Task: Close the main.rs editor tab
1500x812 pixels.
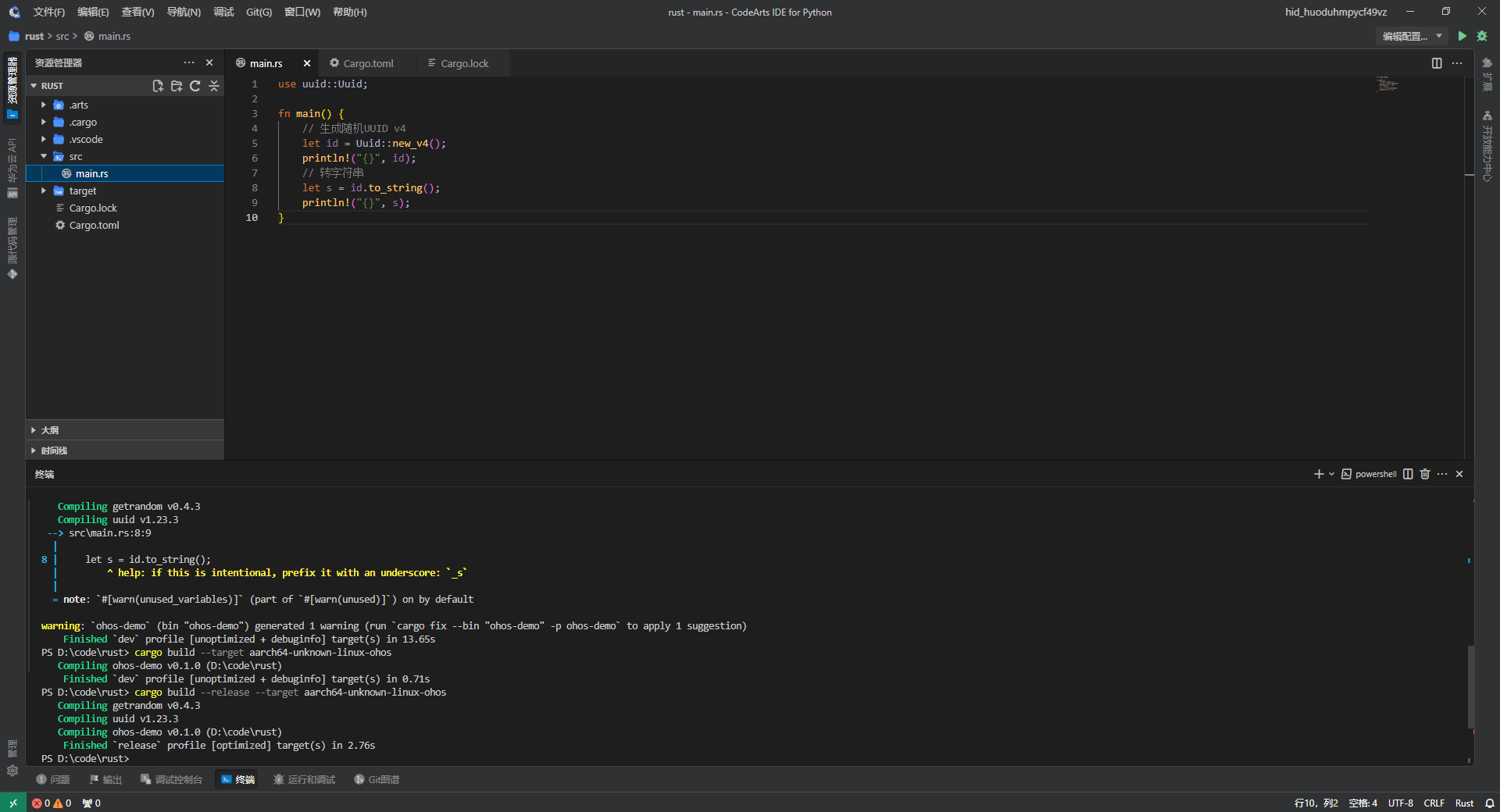Action: tap(307, 63)
